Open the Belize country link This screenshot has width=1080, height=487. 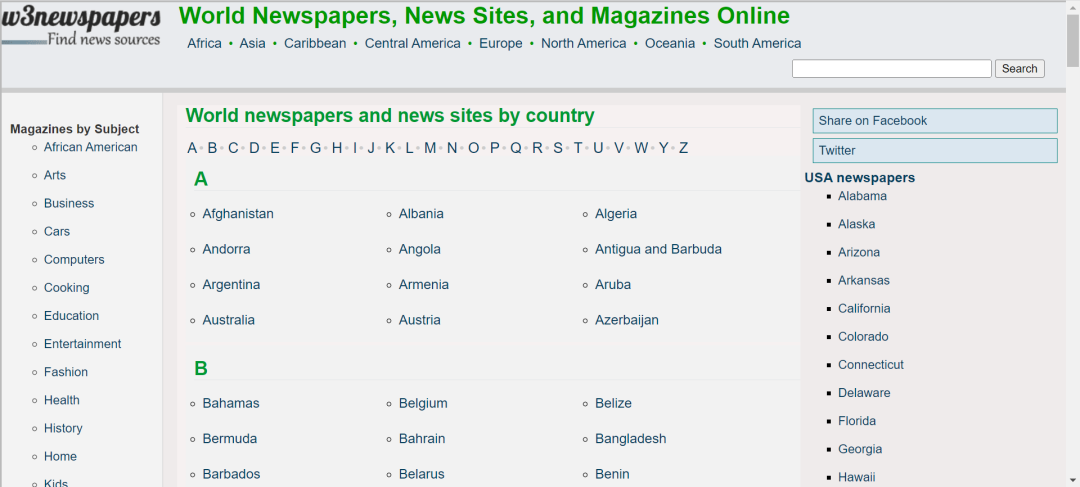(x=613, y=404)
